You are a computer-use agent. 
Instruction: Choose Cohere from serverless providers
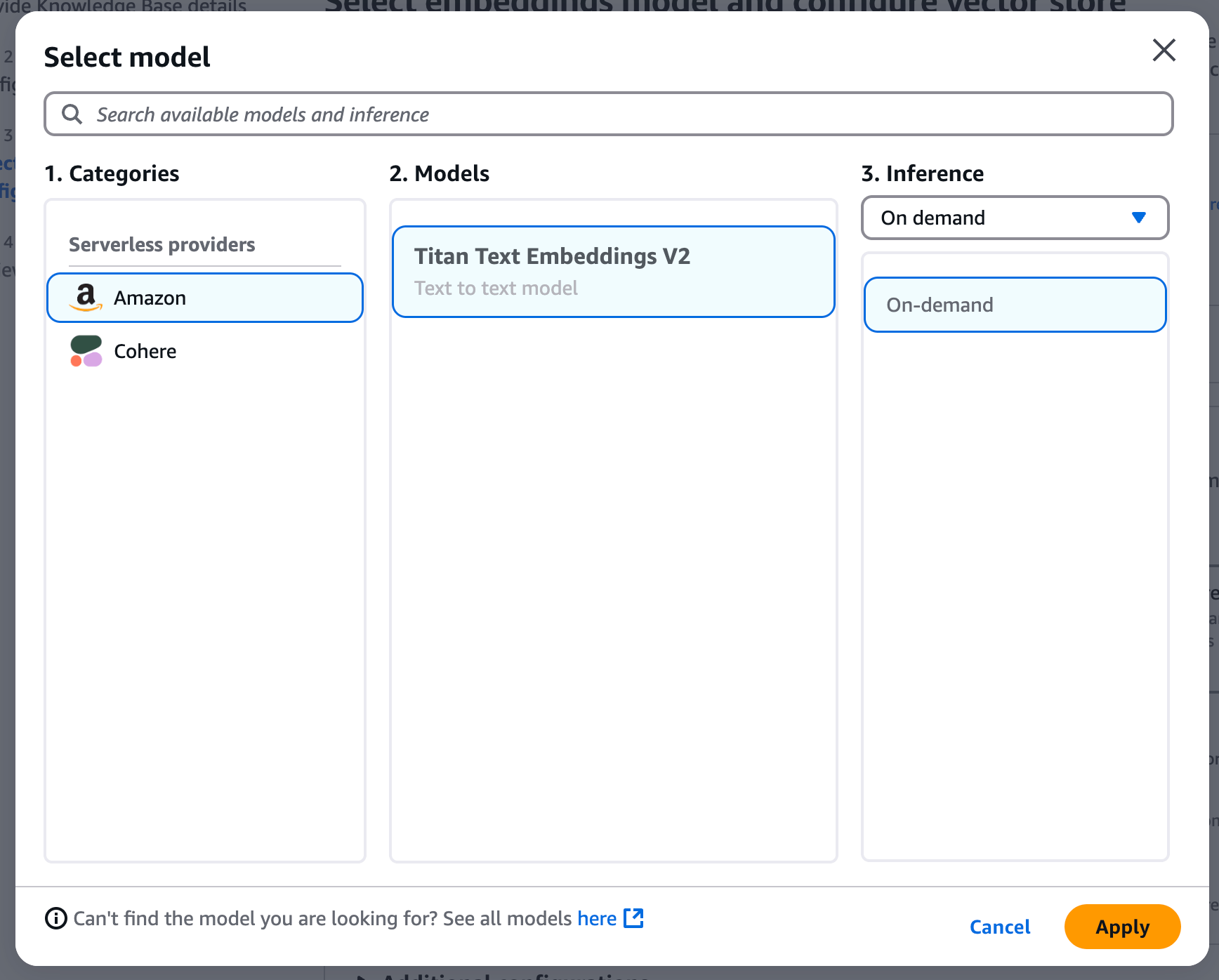(x=145, y=351)
